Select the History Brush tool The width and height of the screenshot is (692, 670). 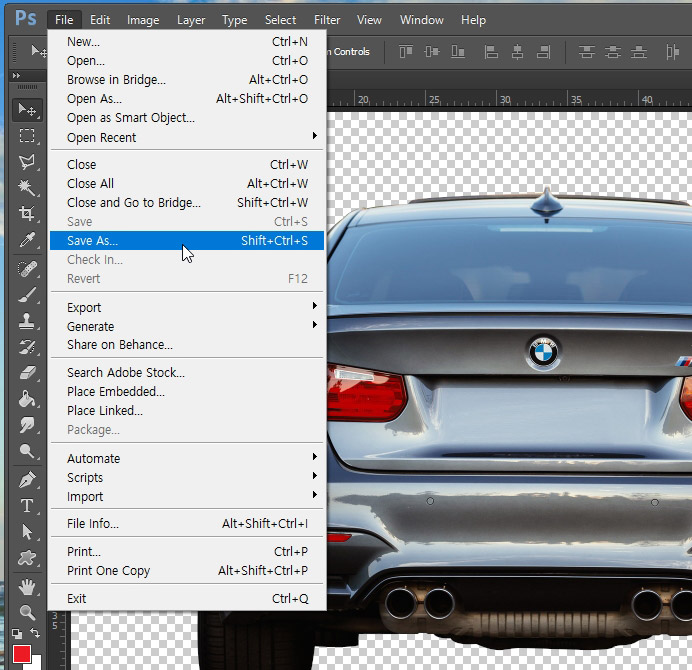(x=27, y=347)
